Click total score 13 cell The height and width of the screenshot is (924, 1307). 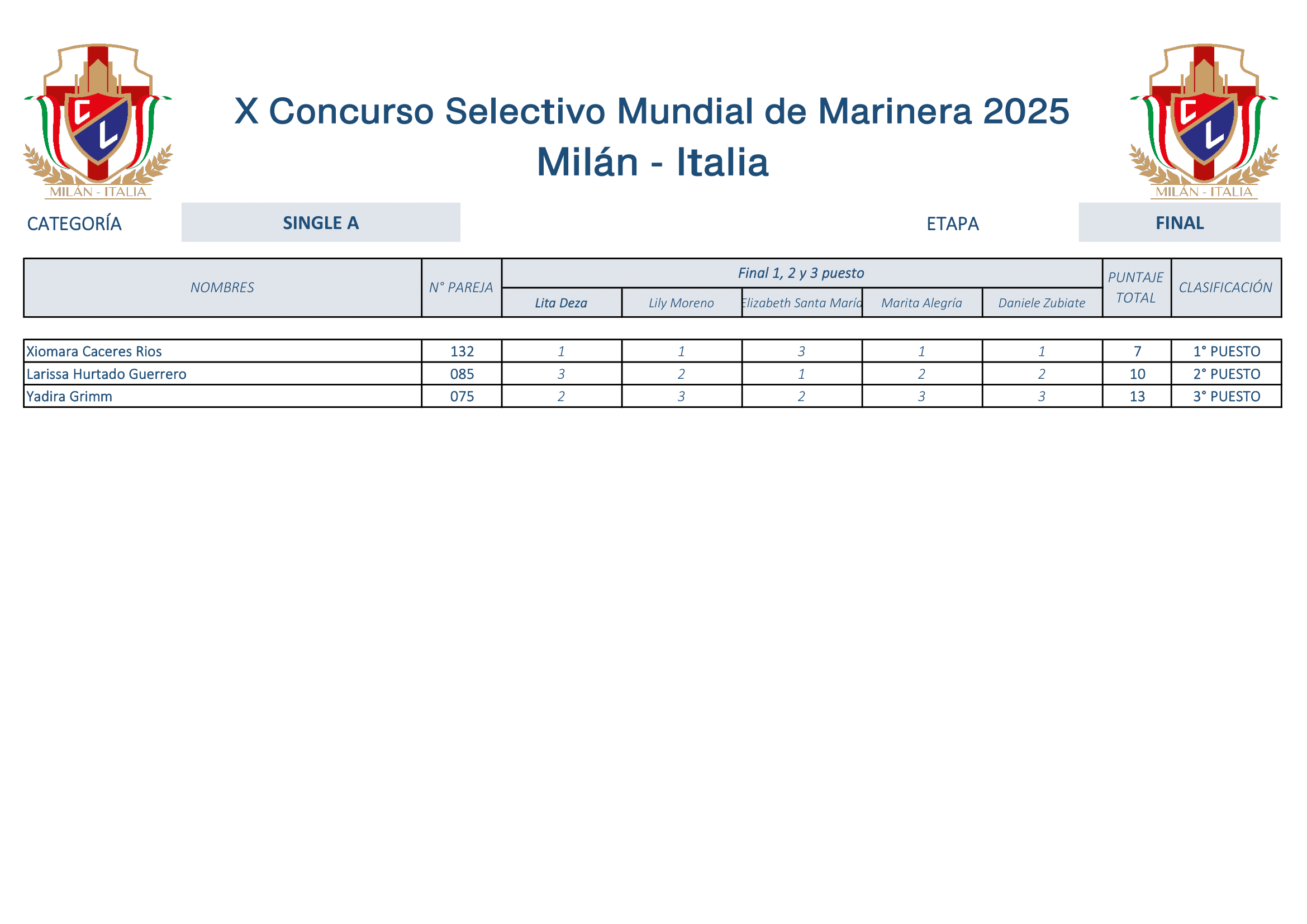coord(1137,396)
